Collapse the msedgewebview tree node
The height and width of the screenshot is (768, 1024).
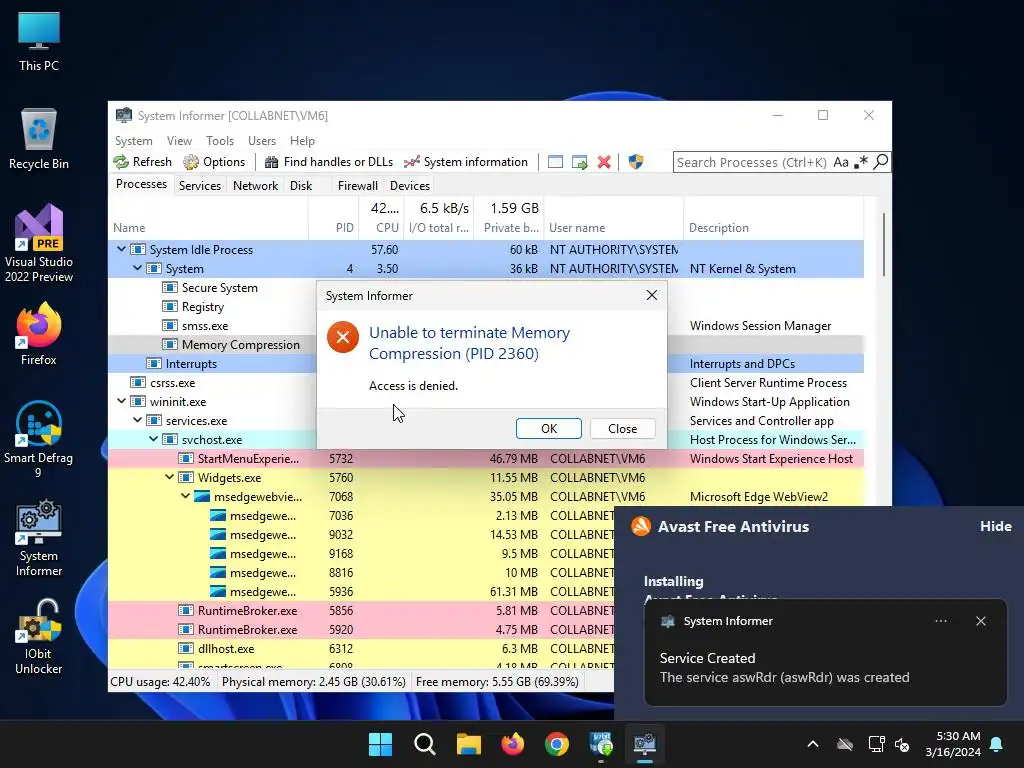pyautogui.click(x=185, y=496)
